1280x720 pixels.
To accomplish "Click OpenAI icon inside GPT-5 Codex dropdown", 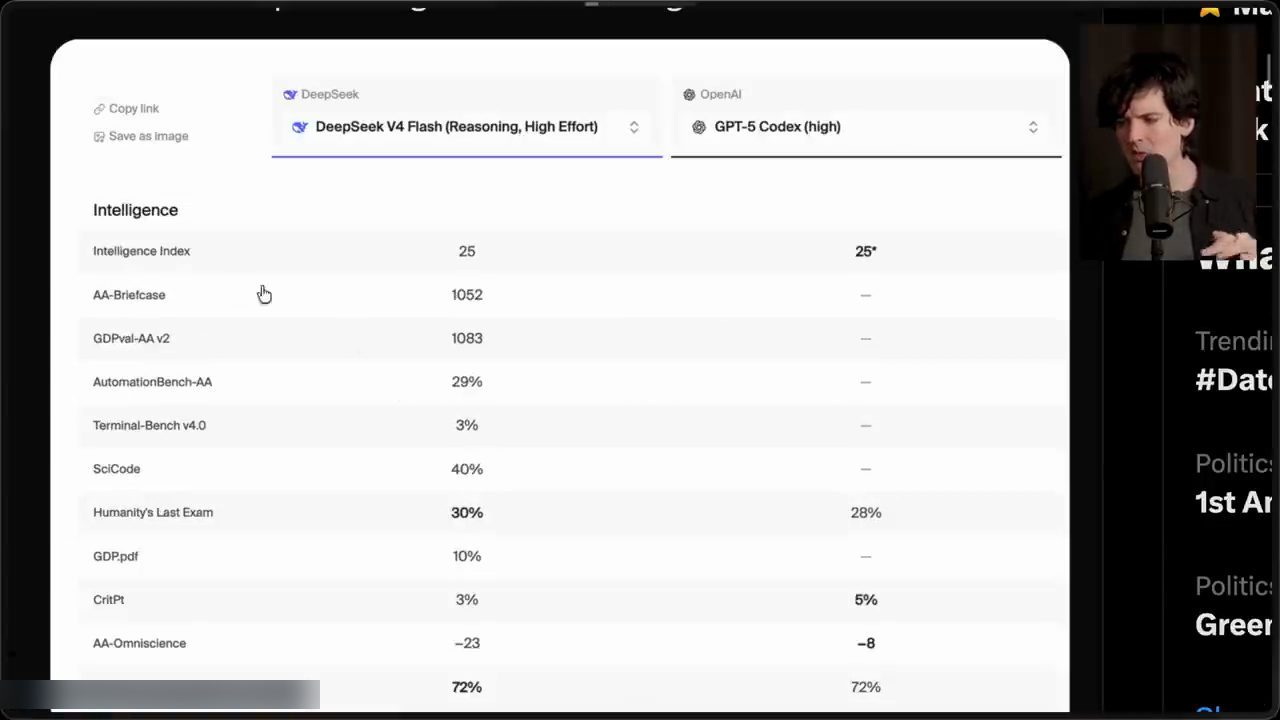I will (699, 127).
